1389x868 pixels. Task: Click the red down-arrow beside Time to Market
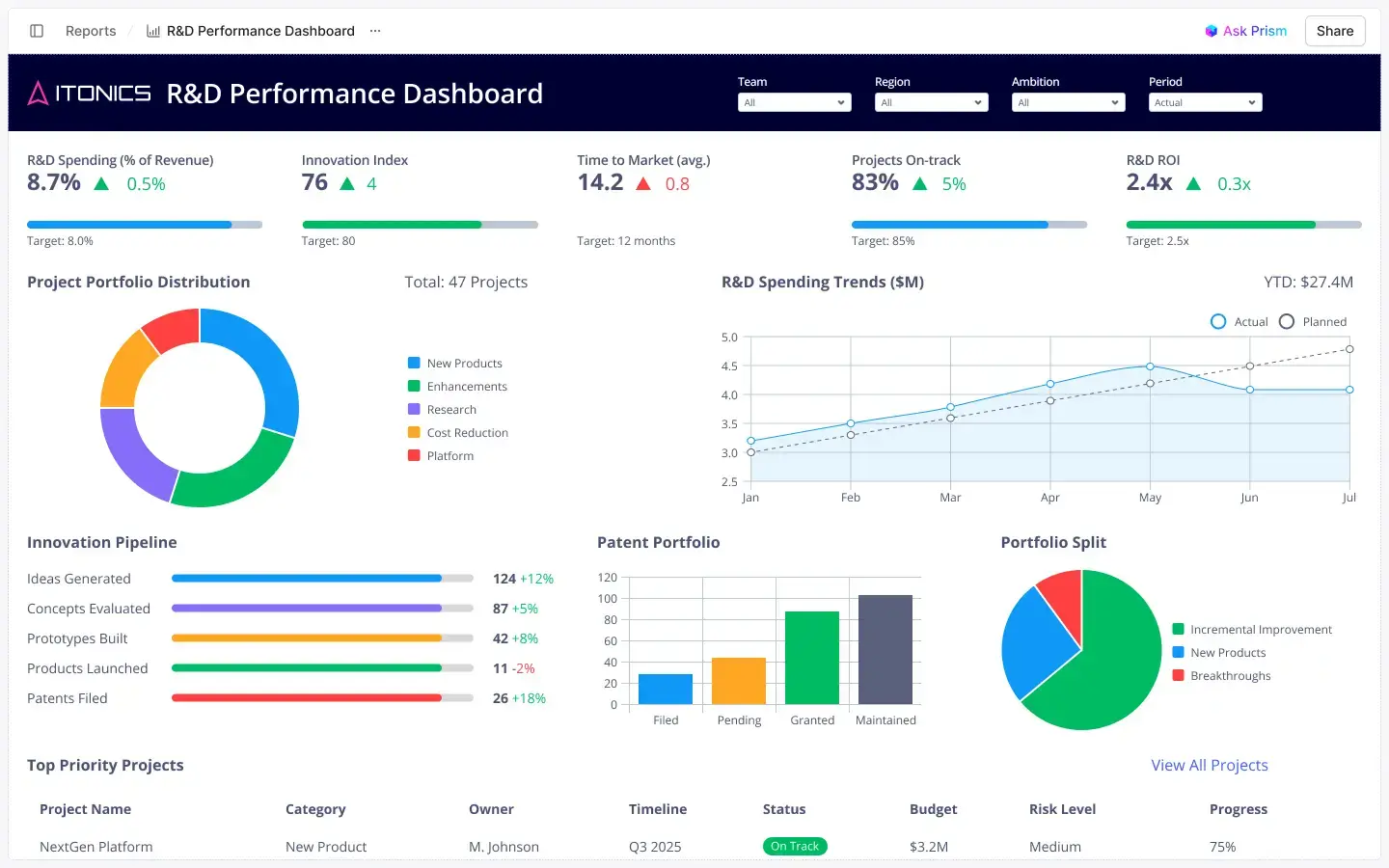point(645,183)
